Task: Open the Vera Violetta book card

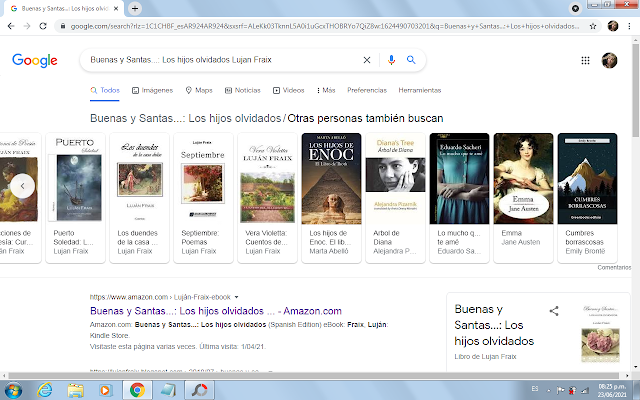Action: [267, 198]
